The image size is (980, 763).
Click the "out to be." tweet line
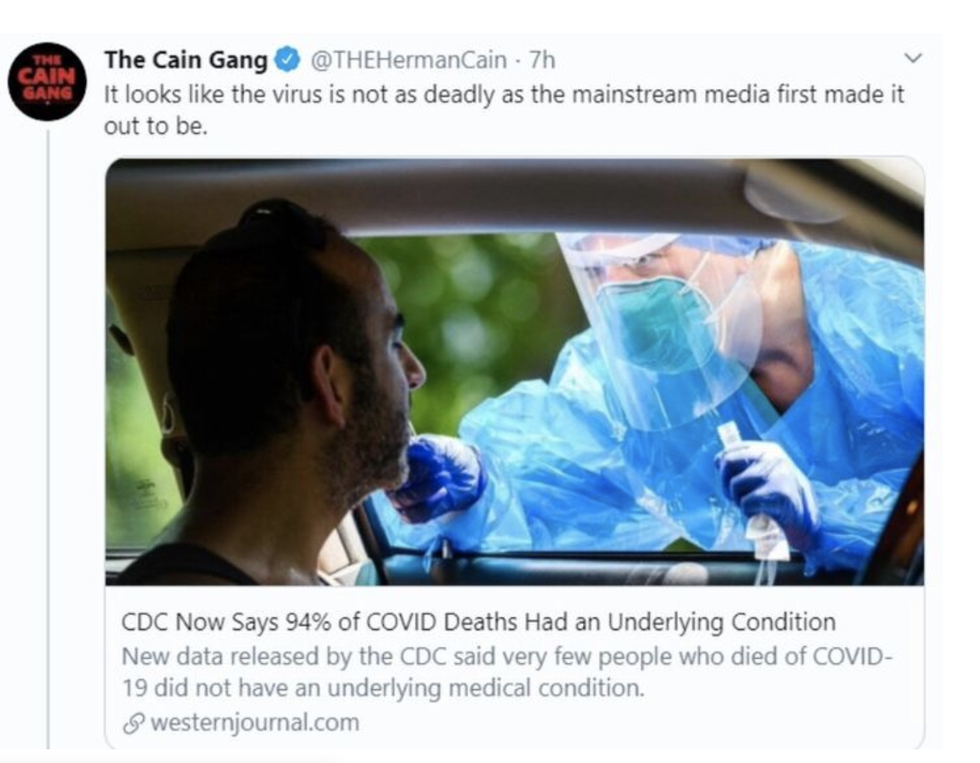point(155,126)
